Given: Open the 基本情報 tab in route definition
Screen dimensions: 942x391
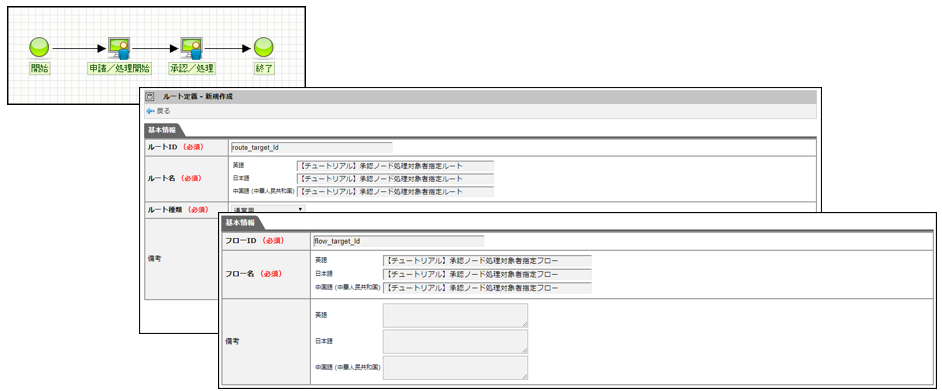Looking at the screenshot, I should point(163,129).
